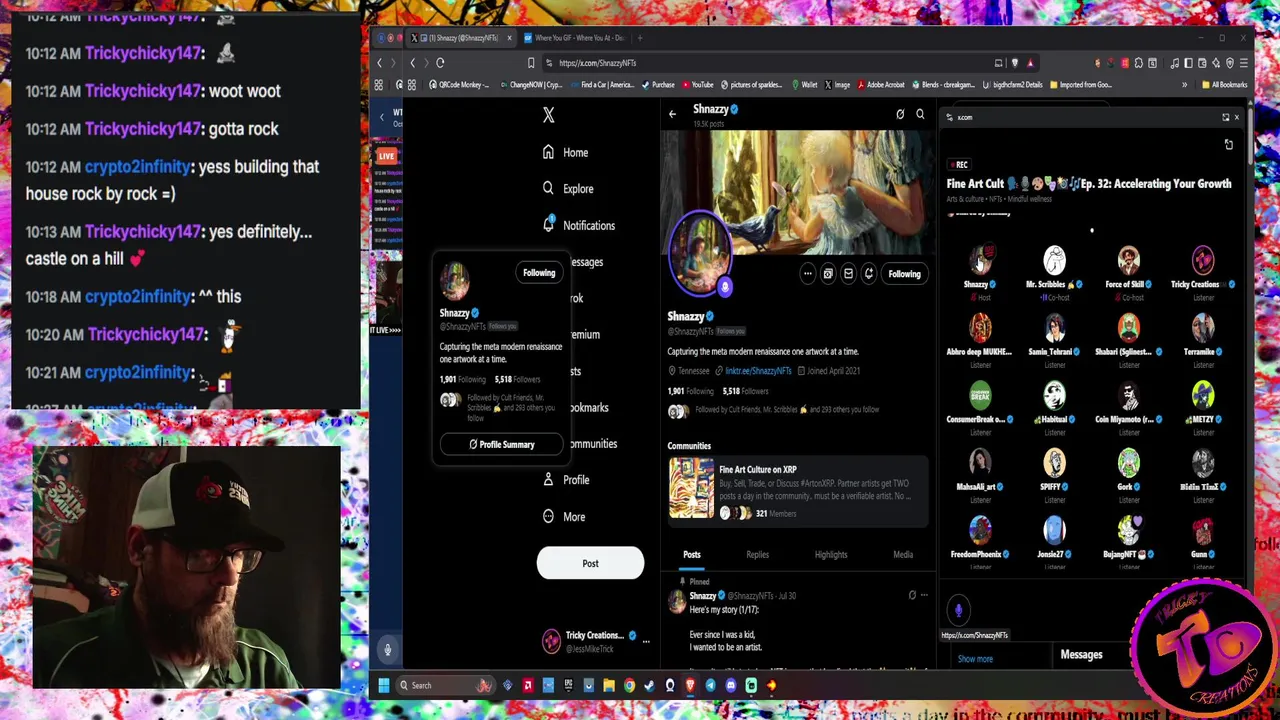Image resolution: width=1280 pixels, height=720 pixels.
Task: Switch to the Highlights tab
Action: click(831, 554)
